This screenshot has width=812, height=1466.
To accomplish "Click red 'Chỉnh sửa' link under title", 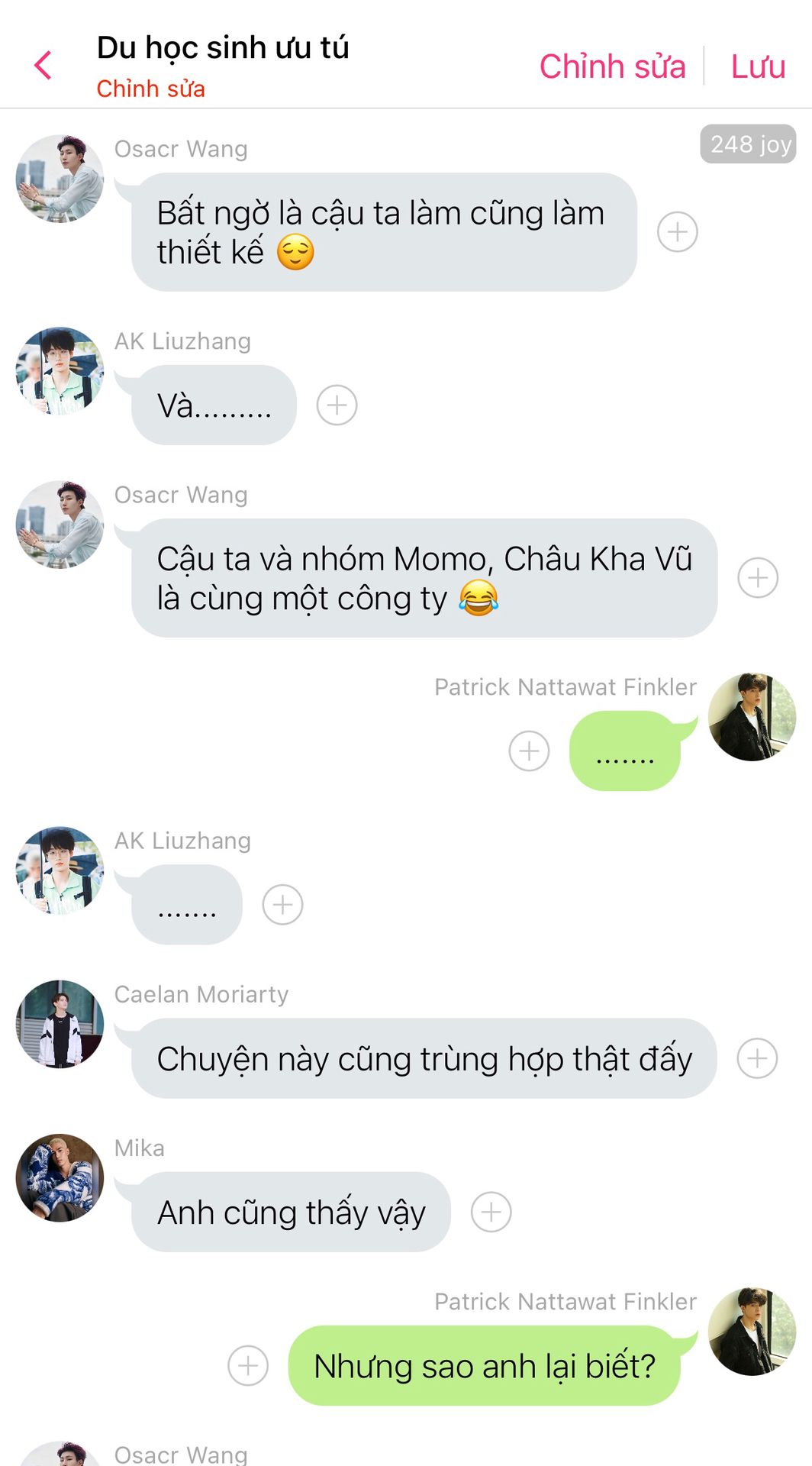I will tap(150, 89).
